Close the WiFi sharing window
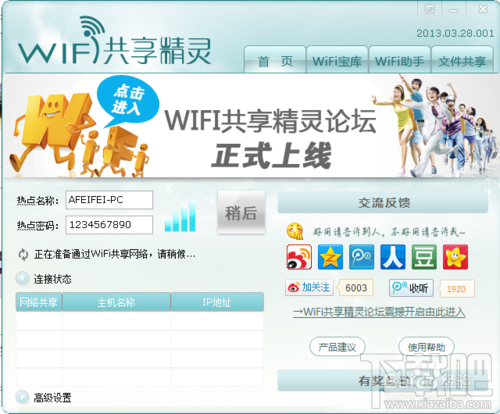The width and height of the screenshot is (500, 414). tap(483, 9)
